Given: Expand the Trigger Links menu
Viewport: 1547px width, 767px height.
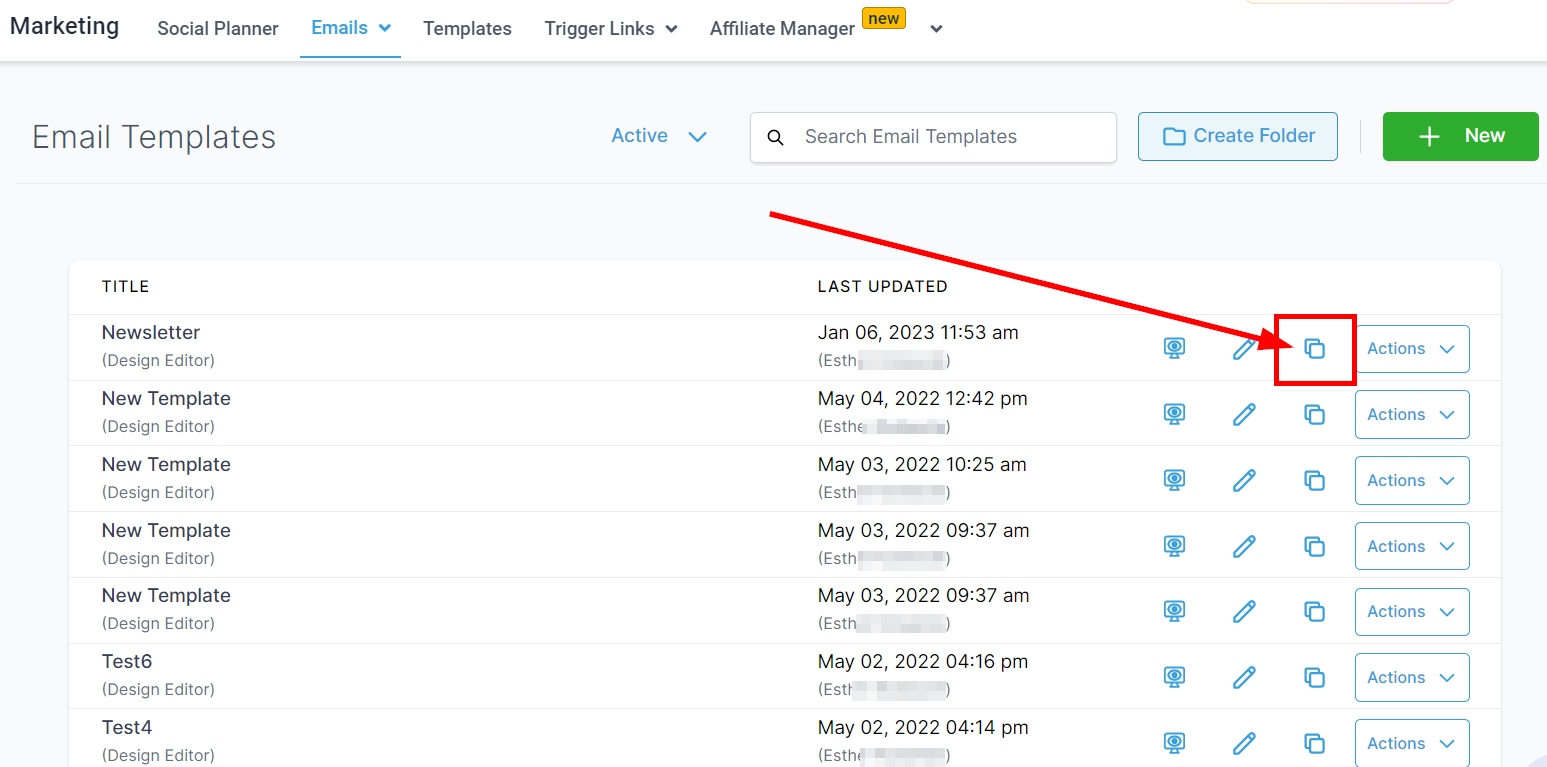Looking at the screenshot, I should coord(610,29).
